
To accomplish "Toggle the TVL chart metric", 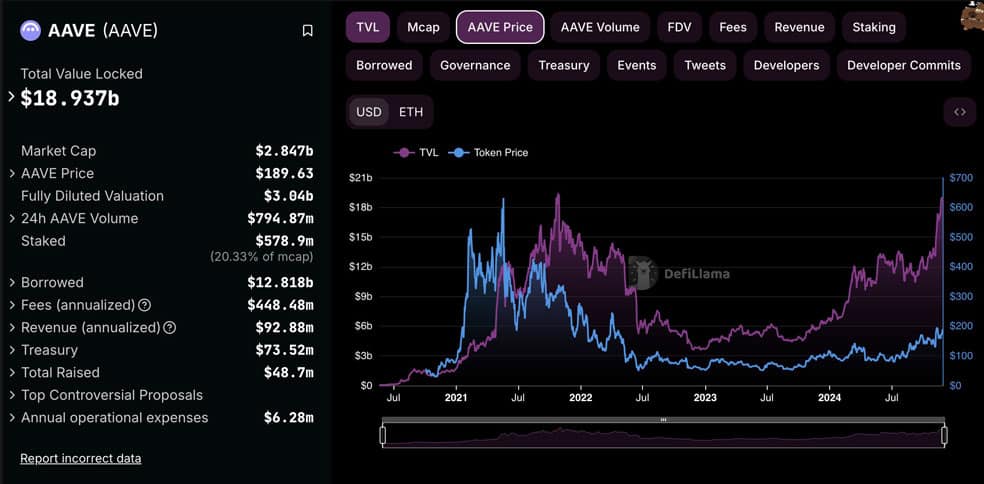I will tap(368, 27).
